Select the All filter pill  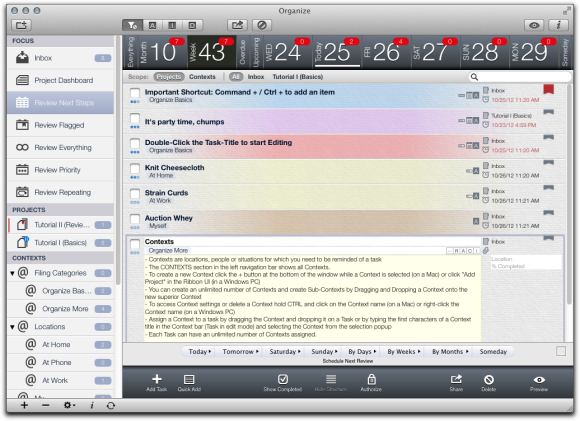[236, 77]
